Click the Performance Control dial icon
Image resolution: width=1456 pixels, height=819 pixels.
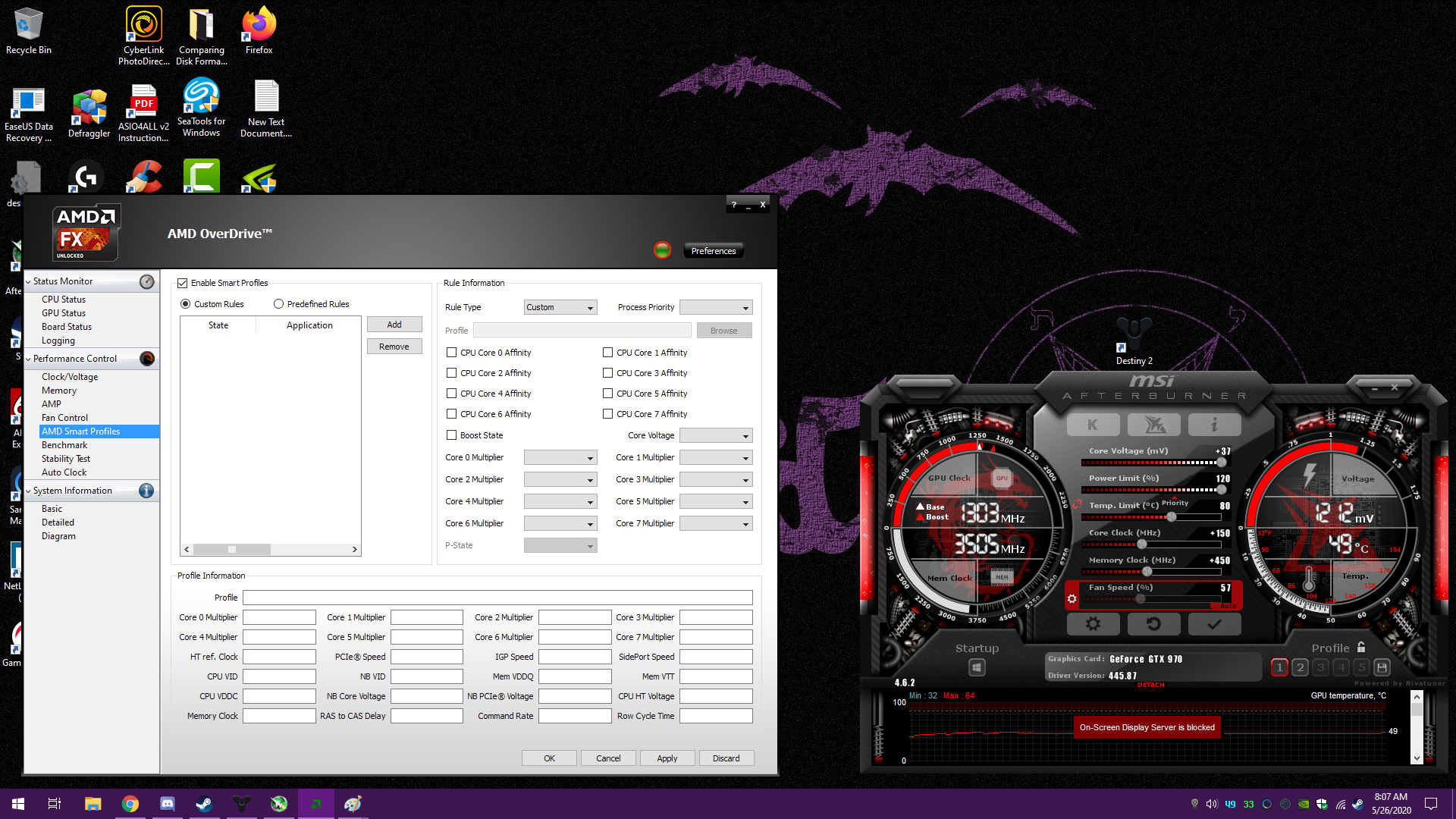(x=147, y=359)
